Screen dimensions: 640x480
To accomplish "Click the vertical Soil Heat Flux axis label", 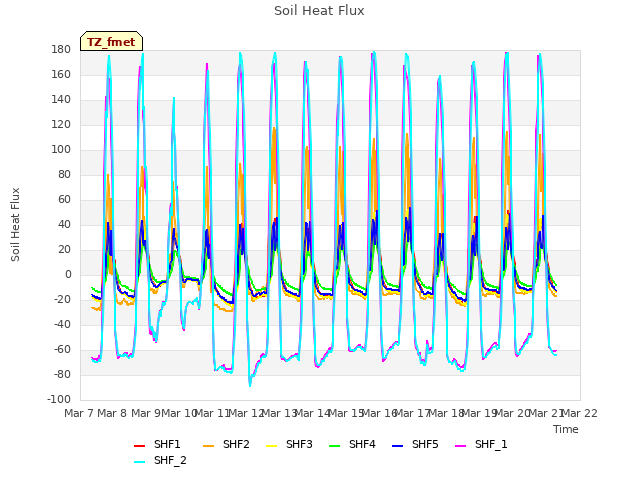I will pyautogui.click(x=15, y=224).
